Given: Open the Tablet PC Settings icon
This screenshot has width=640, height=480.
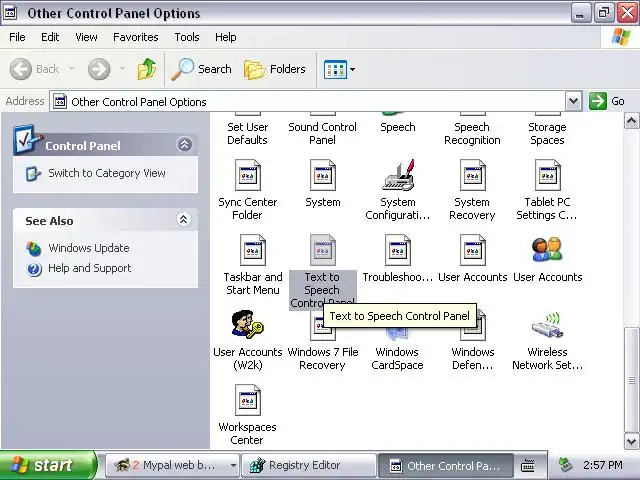Looking at the screenshot, I should 548,175.
